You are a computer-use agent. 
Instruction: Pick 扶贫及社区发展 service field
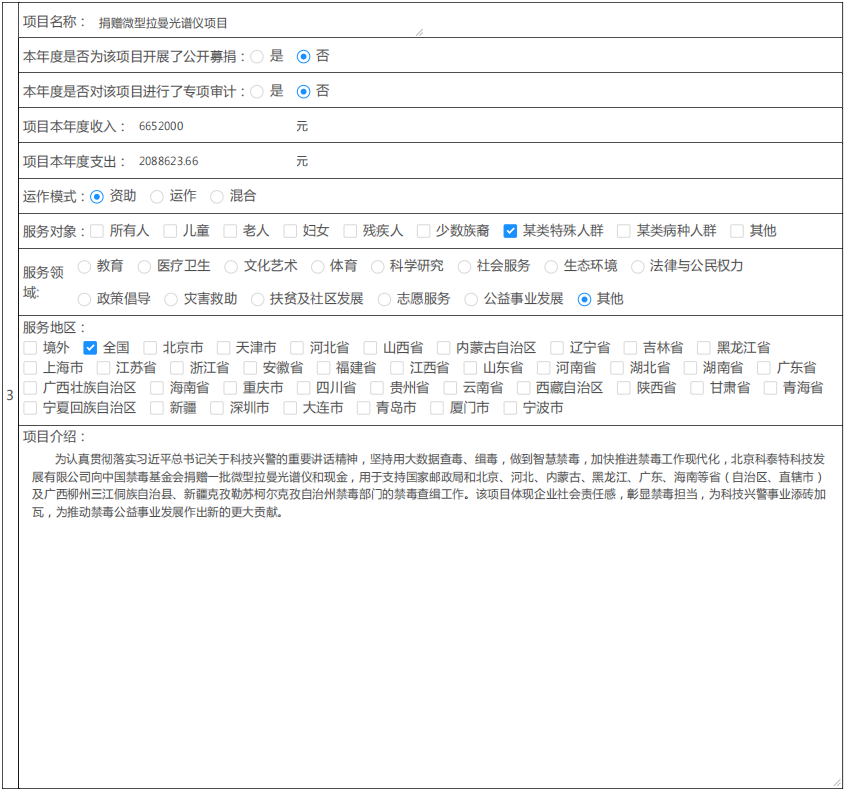coord(257,299)
